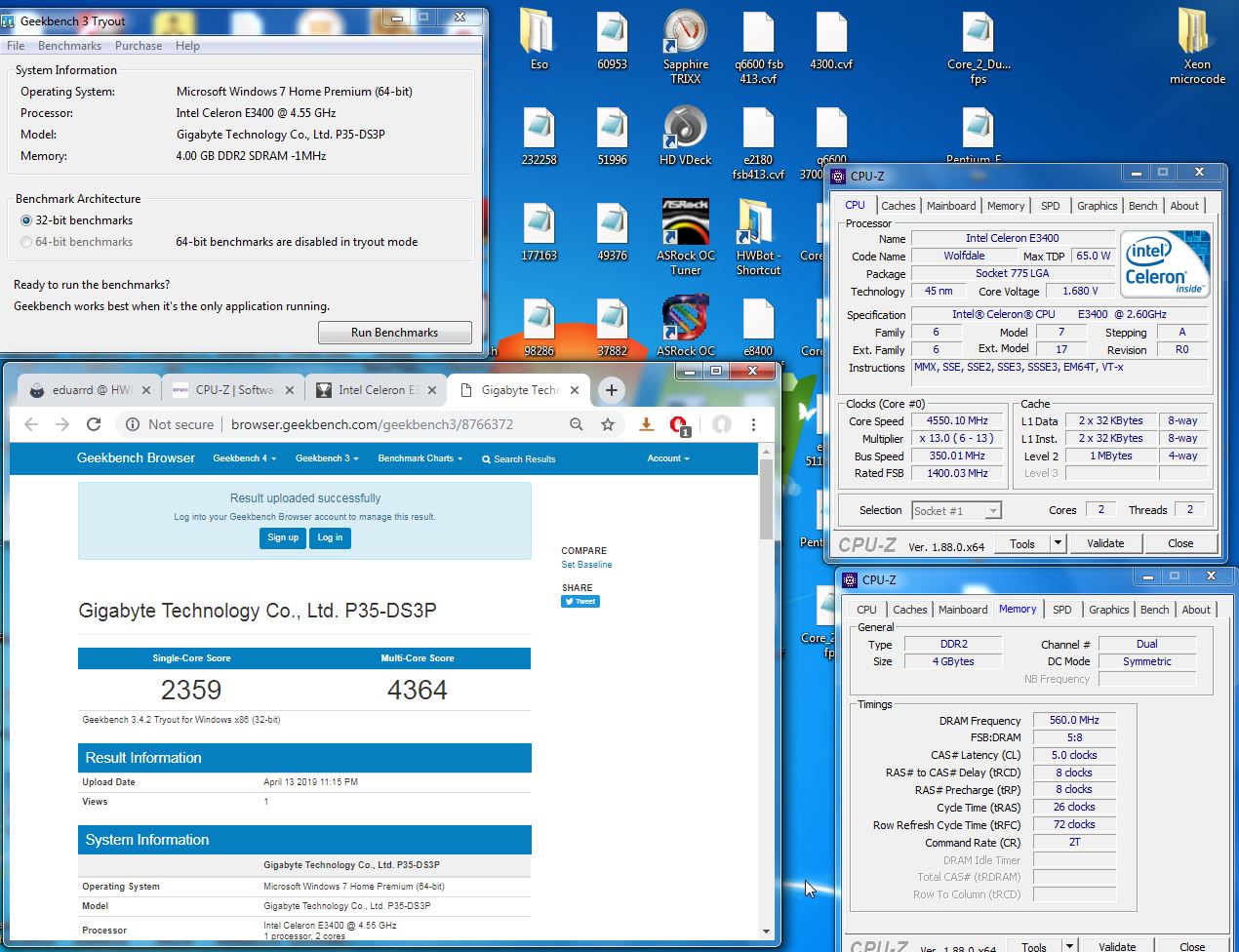Viewport: 1239px width, 952px height.
Task: Click Geekbench Browser home link
Action: [136, 457]
